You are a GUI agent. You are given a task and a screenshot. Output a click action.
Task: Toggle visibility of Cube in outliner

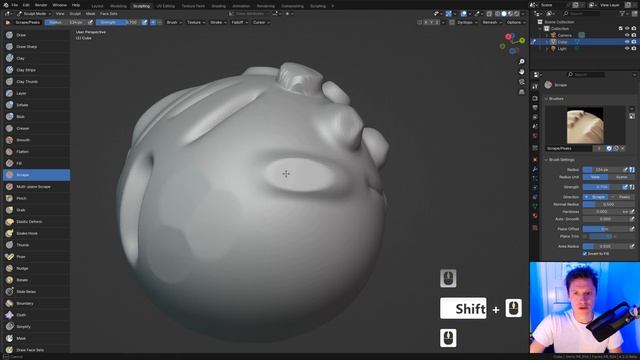tap(627, 42)
